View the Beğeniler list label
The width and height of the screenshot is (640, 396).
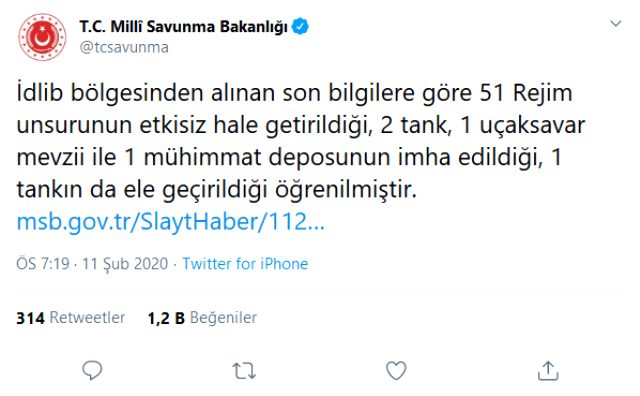223,318
